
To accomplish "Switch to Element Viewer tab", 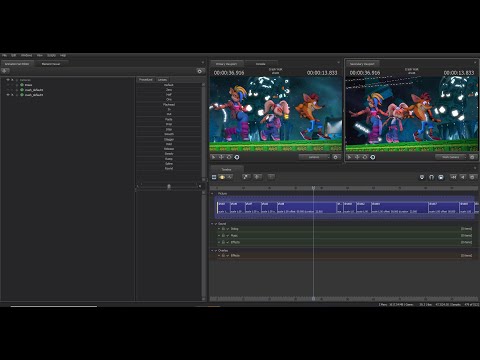I will click(x=51, y=64).
